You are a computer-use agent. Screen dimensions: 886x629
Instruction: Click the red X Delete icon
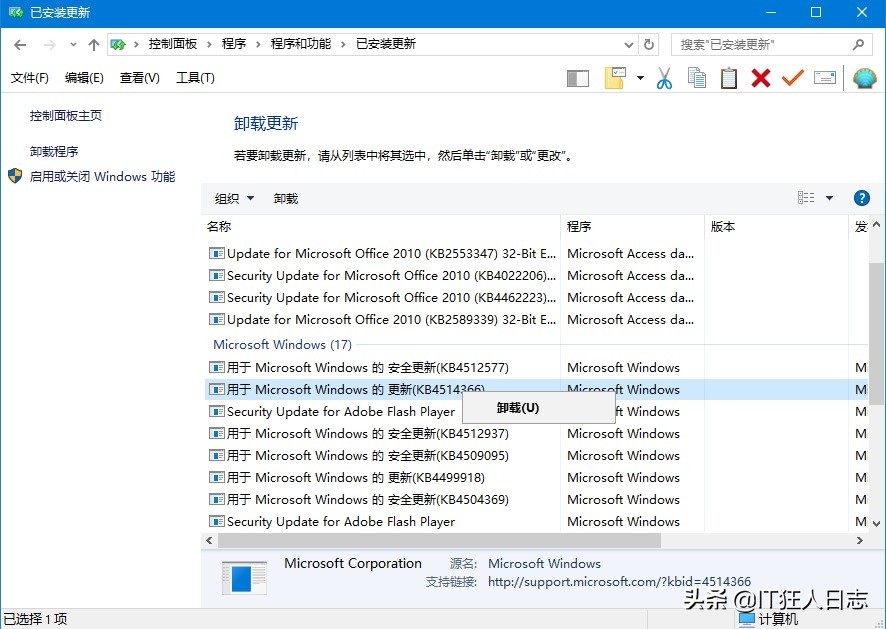[761, 78]
